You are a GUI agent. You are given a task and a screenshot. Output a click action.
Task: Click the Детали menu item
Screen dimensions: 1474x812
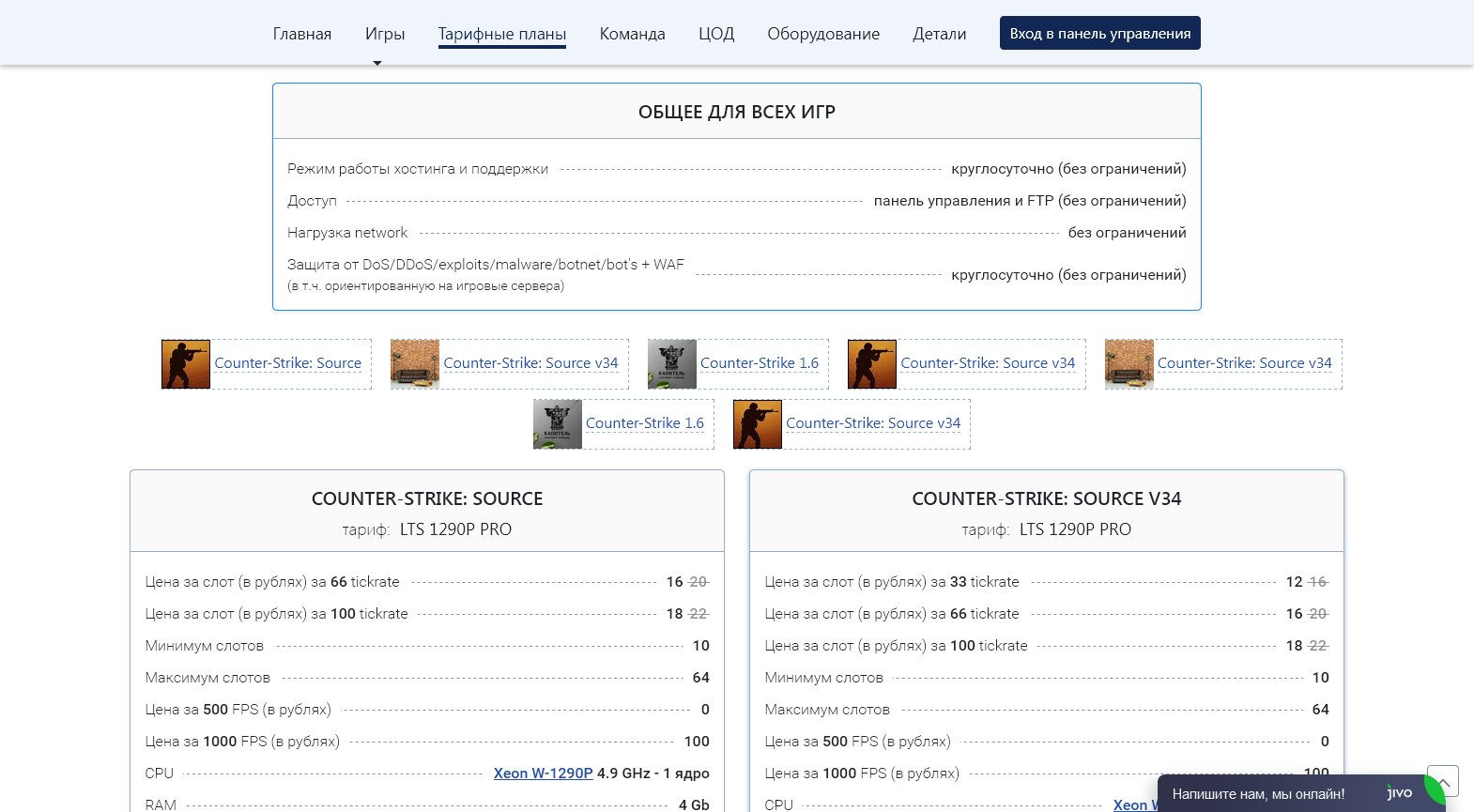[939, 35]
